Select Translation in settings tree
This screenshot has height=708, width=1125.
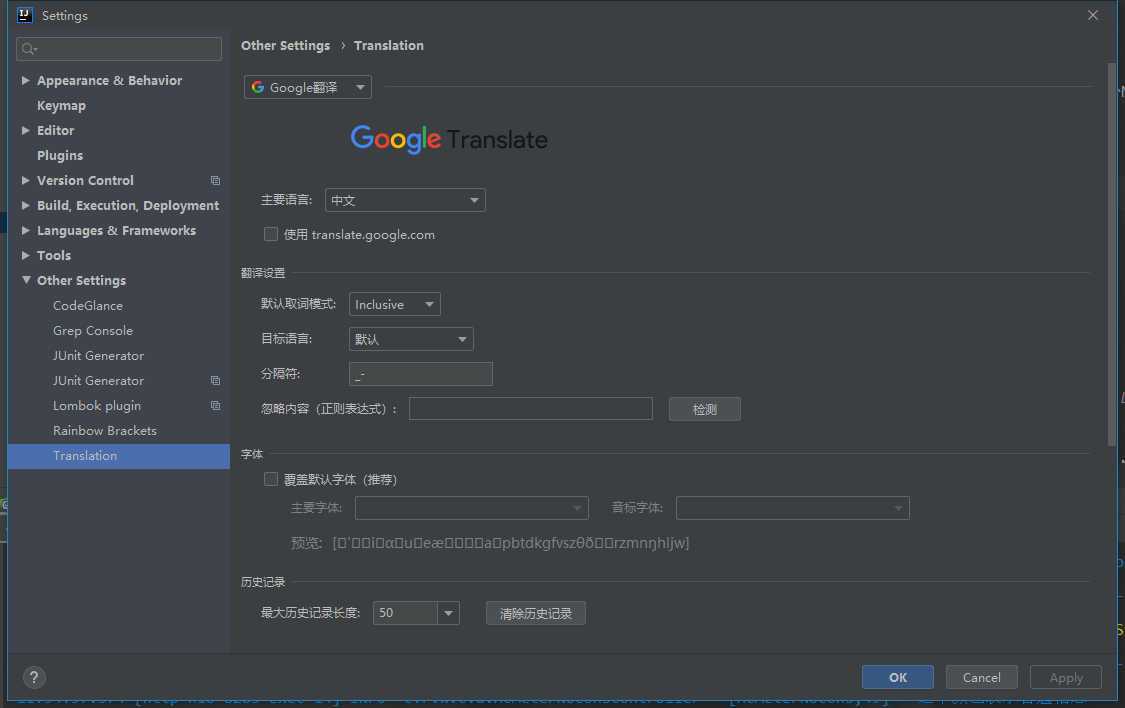(118, 456)
